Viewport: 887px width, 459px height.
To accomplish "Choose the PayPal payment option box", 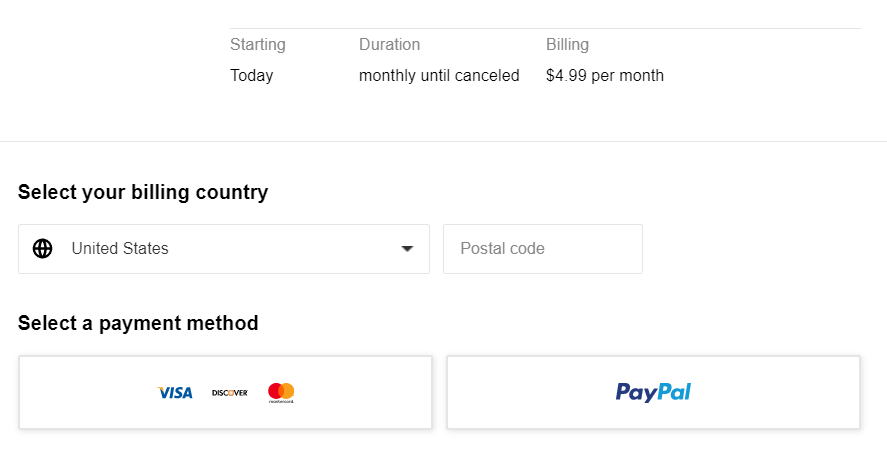I will (x=653, y=392).
